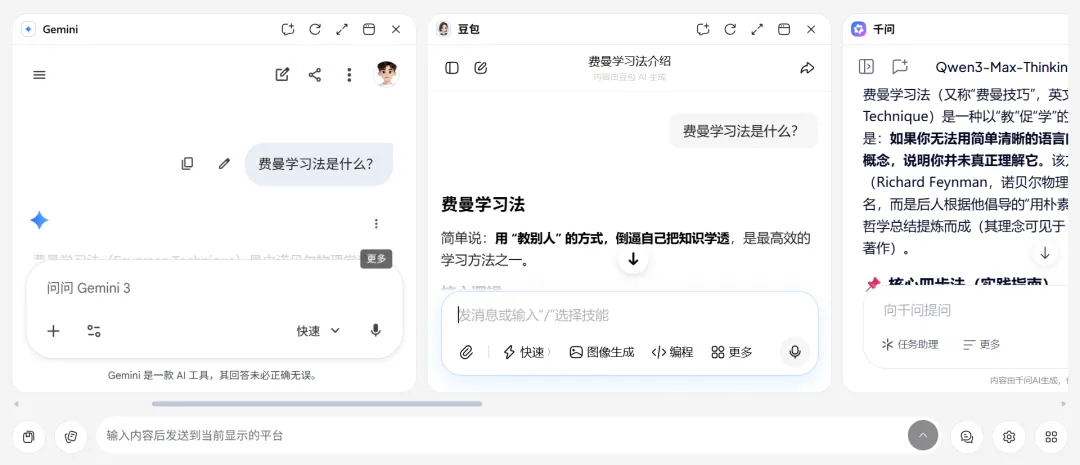Viewport: 1080px width, 465px height.
Task: Open Gemini panel in separate window
Action: [x=368, y=30]
